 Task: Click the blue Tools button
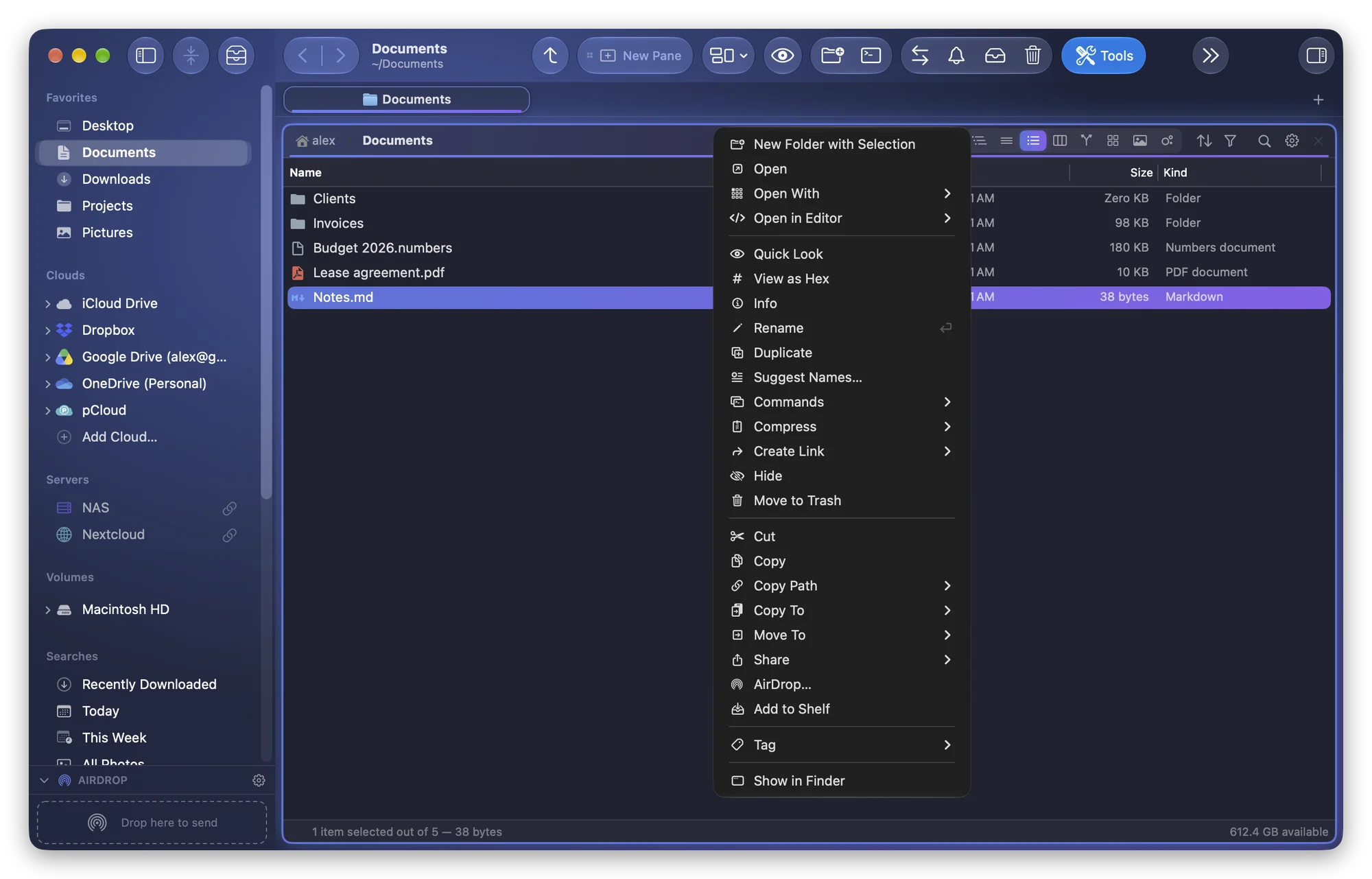click(x=1103, y=56)
